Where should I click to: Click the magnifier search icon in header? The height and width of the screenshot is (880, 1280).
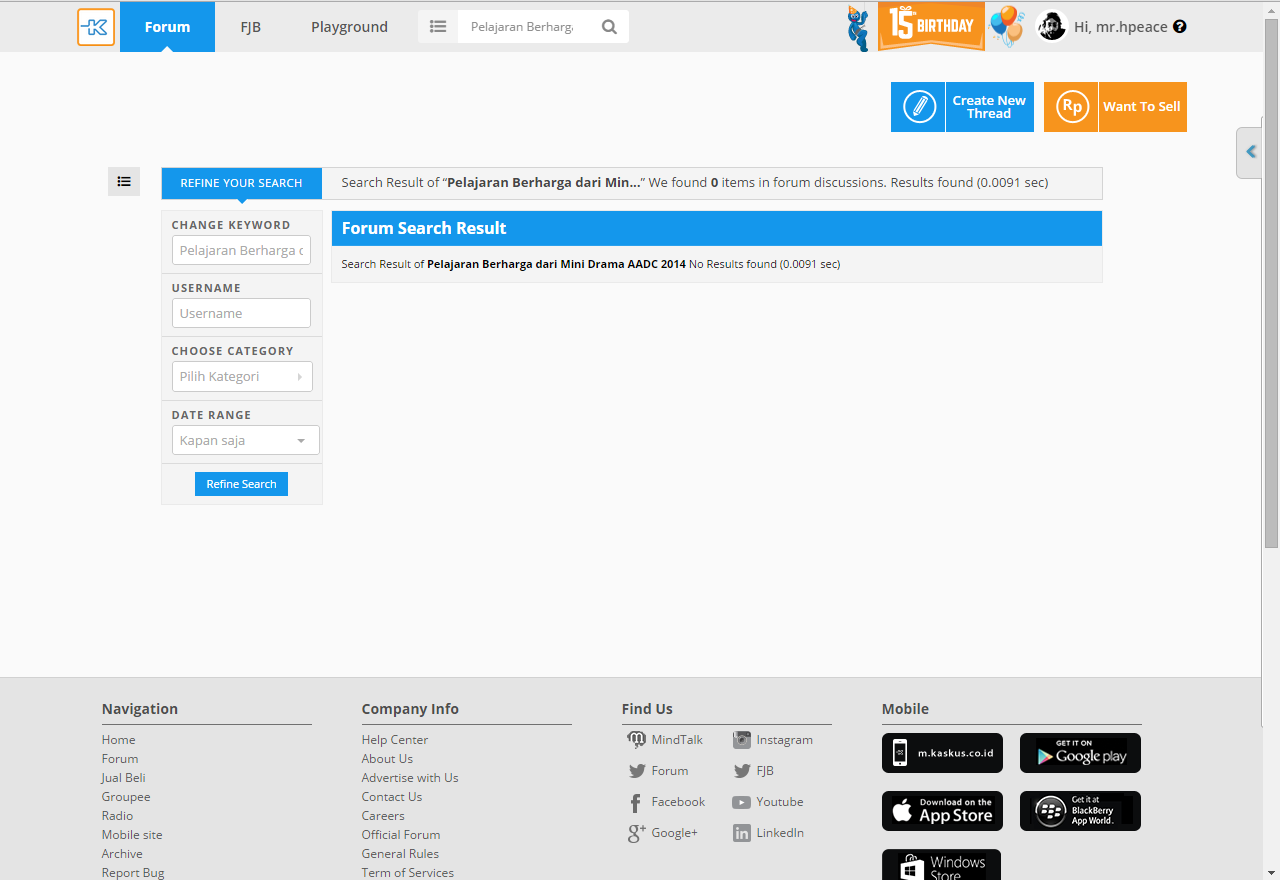tap(609, 27)
